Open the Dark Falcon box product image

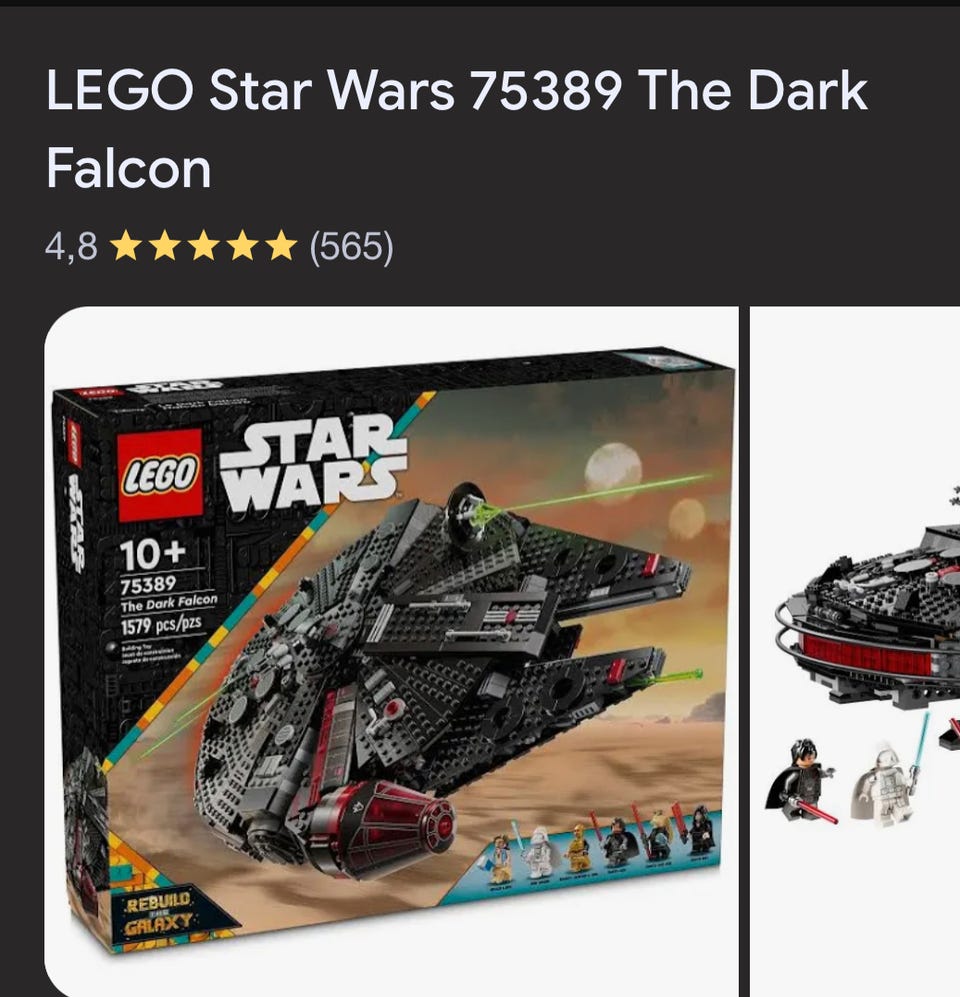pos(392,652)
